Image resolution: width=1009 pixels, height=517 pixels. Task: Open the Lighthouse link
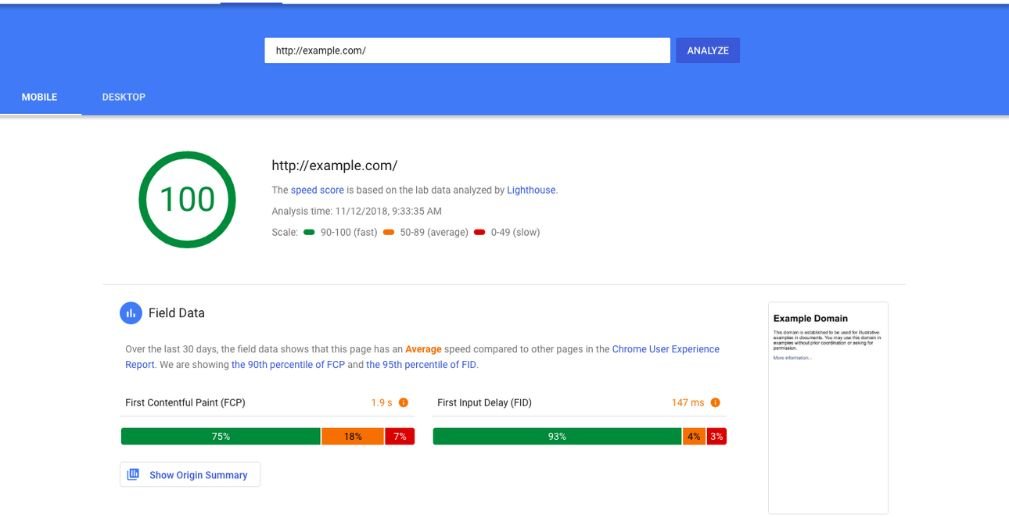tap(531, 190)
